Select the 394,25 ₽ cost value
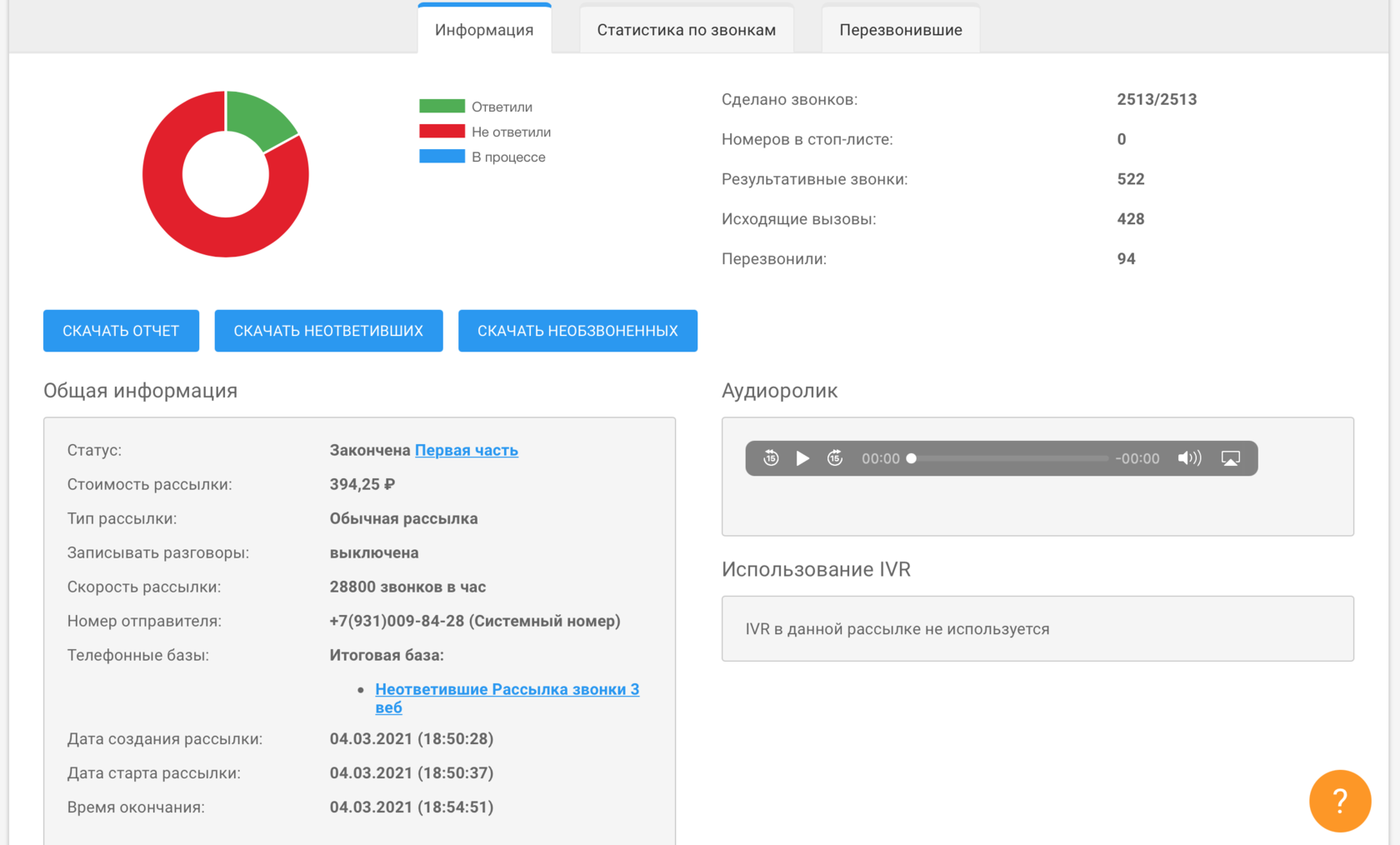The width and height of the screenshot is (1400, 845). pyautogui.click(x=362, y=484)
